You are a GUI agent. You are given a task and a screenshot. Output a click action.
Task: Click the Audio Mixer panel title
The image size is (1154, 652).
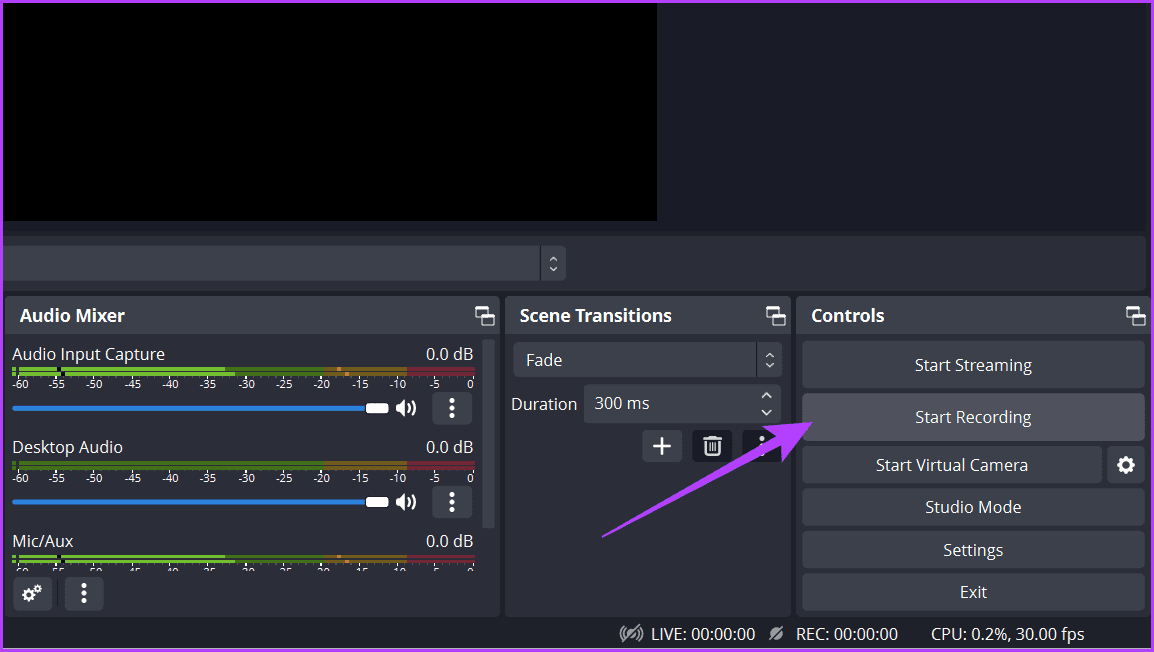click(72, 316)
